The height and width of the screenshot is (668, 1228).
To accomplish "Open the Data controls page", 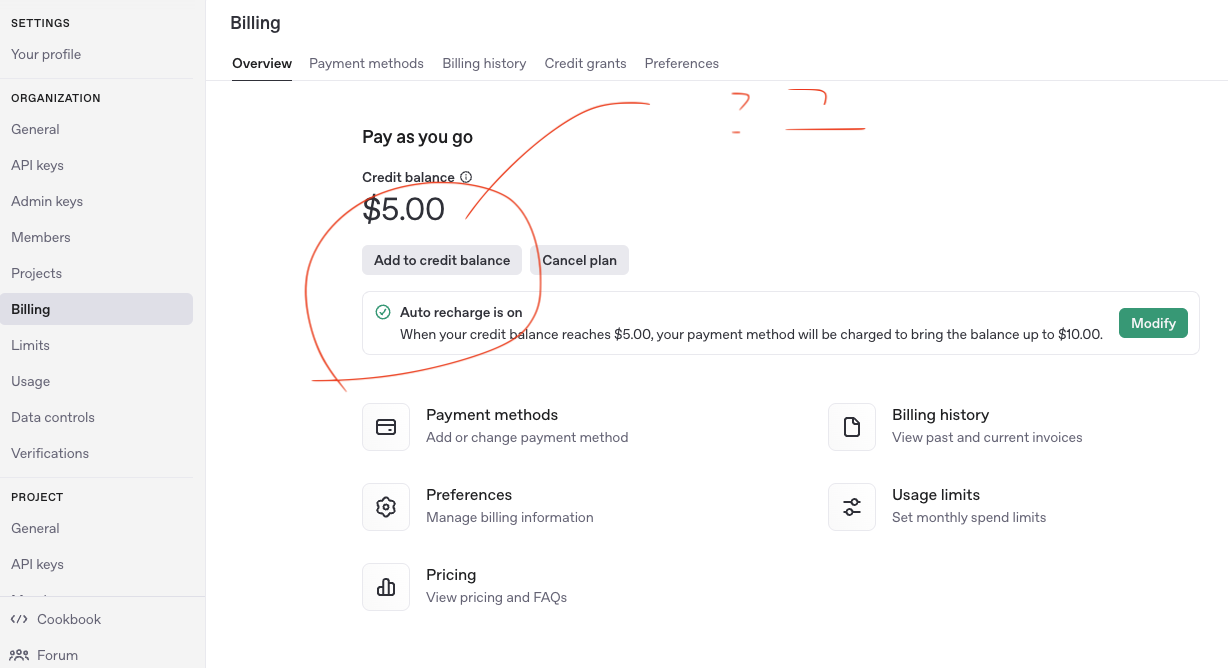I will [53, 417].
